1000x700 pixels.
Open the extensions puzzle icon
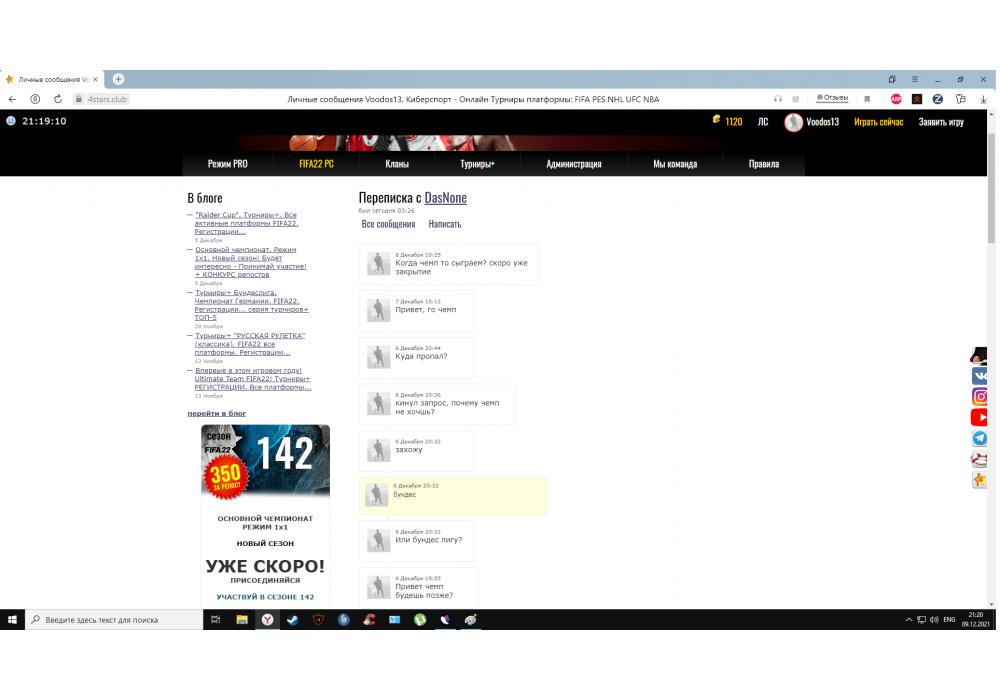click(x=960, y=99)
